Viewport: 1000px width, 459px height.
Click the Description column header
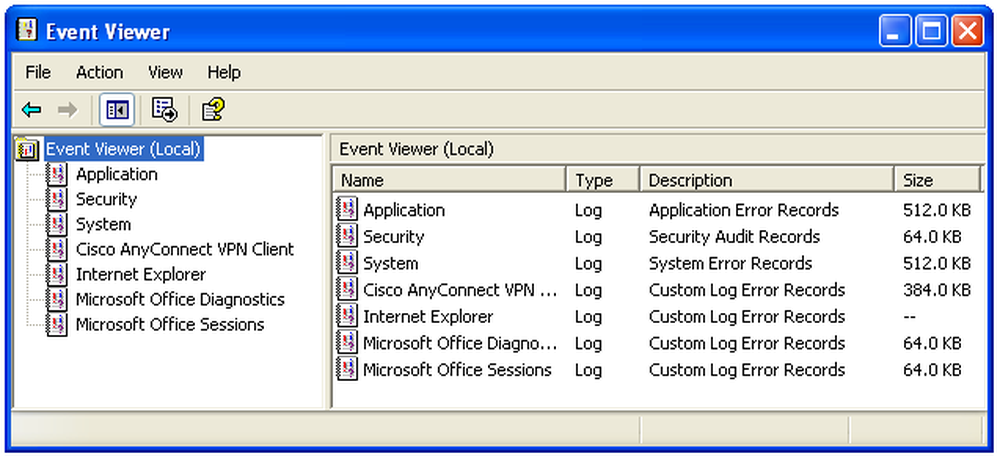[766, 180]
